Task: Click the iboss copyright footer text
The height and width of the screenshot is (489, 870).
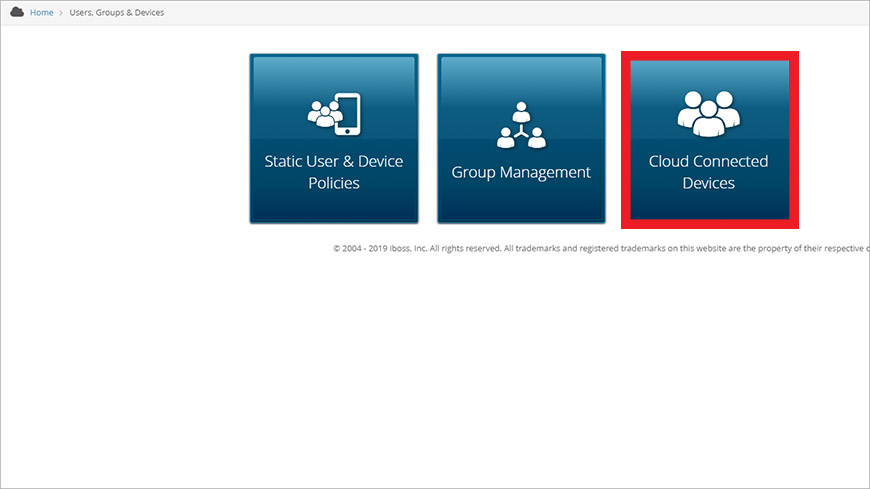Action: pos(601,248)
